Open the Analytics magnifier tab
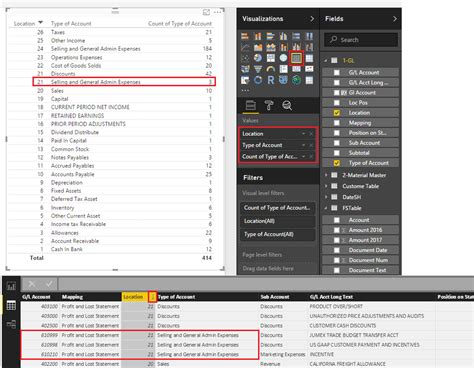This screenshot has width=474, height=368. (x=287, y=106)
